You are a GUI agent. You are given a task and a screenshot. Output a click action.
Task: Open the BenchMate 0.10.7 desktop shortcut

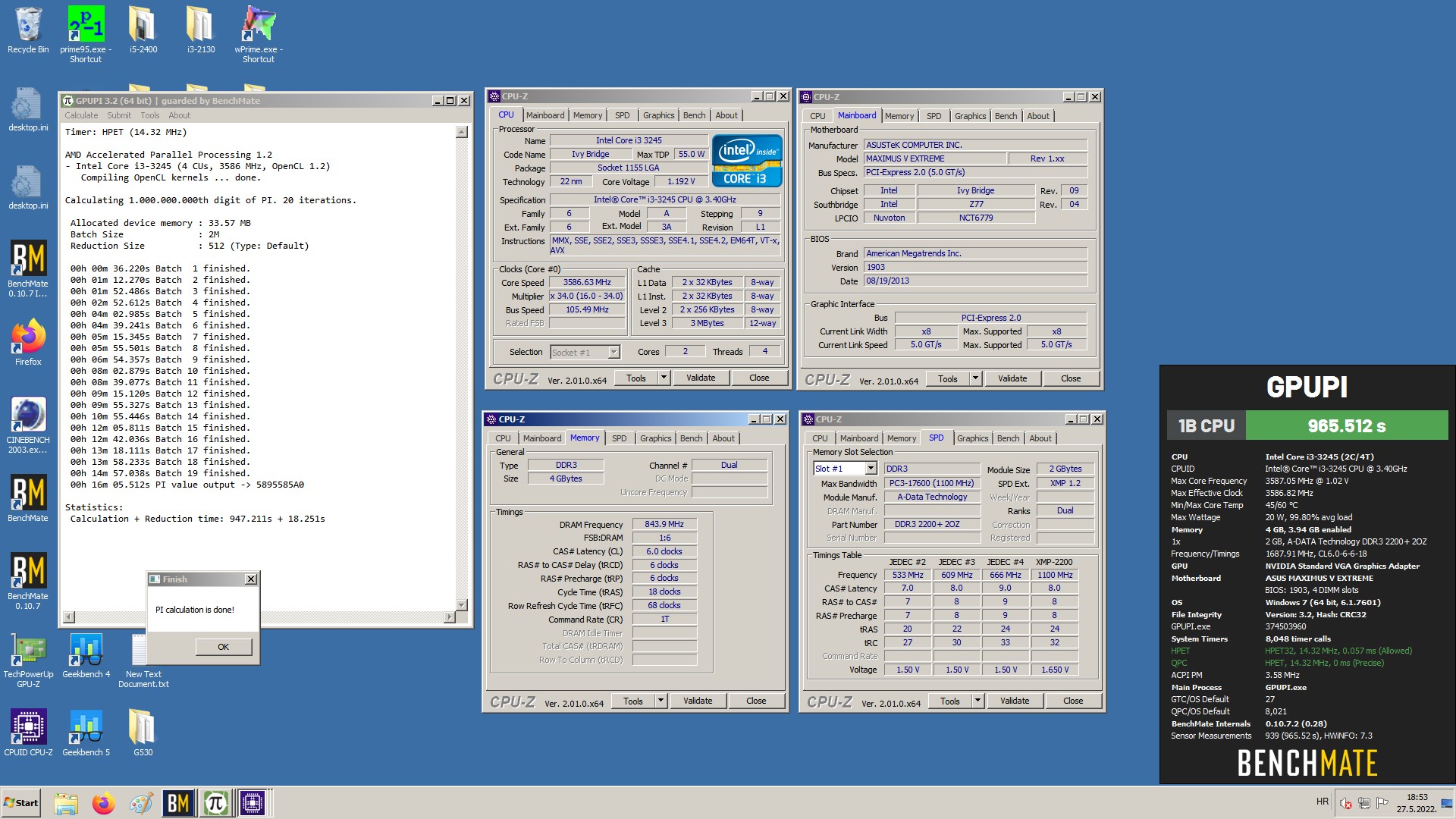28,580
